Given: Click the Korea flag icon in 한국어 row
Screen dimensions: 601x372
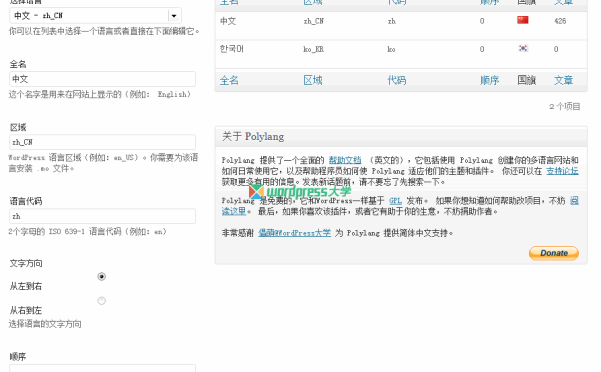Looking at the screenshot, I should [x=523, y=48].
